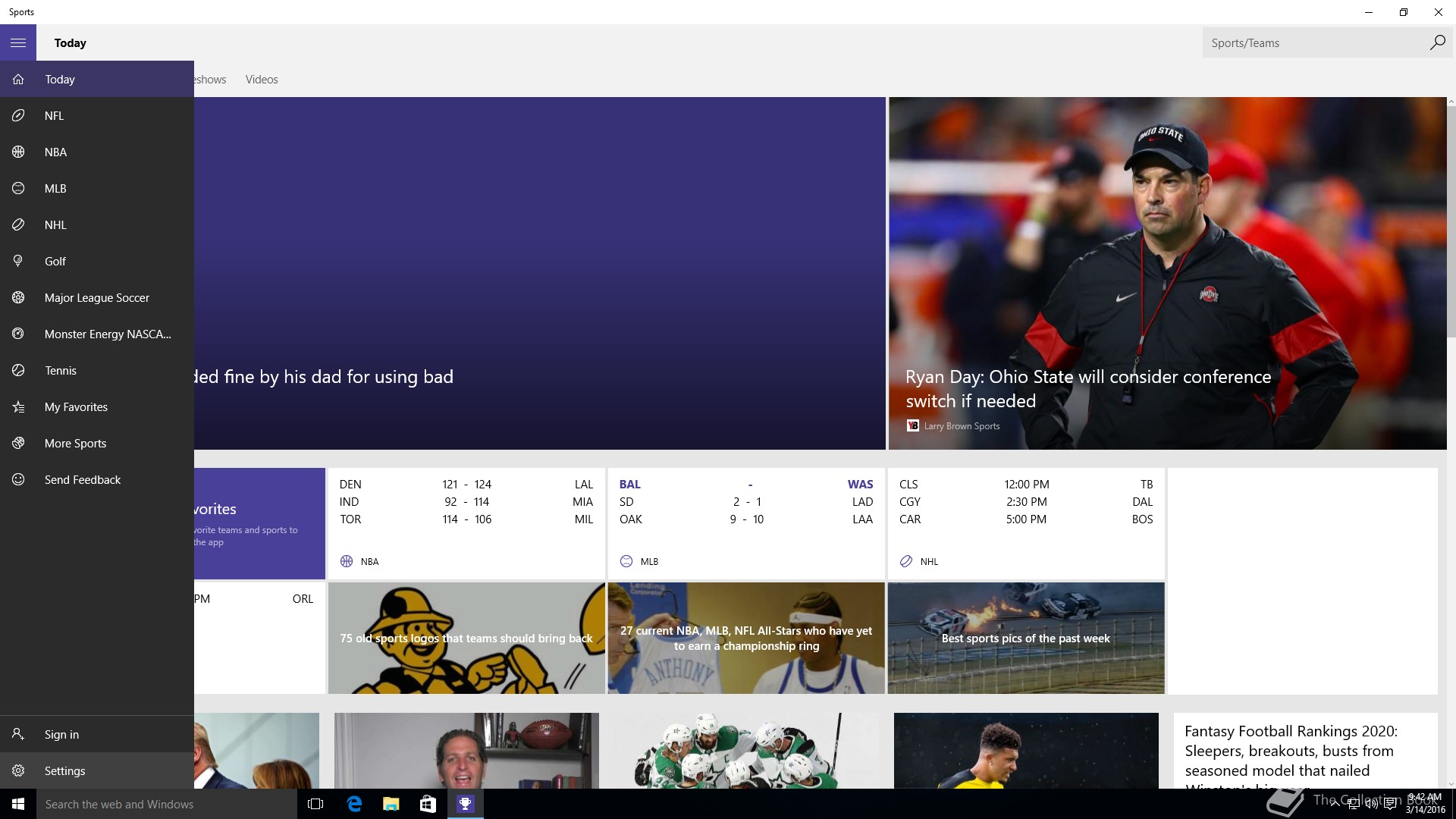The height and width of the screenshot is (819, 1456).
Task: Select Major League Soccer menu entry
Action: (97, 297)
